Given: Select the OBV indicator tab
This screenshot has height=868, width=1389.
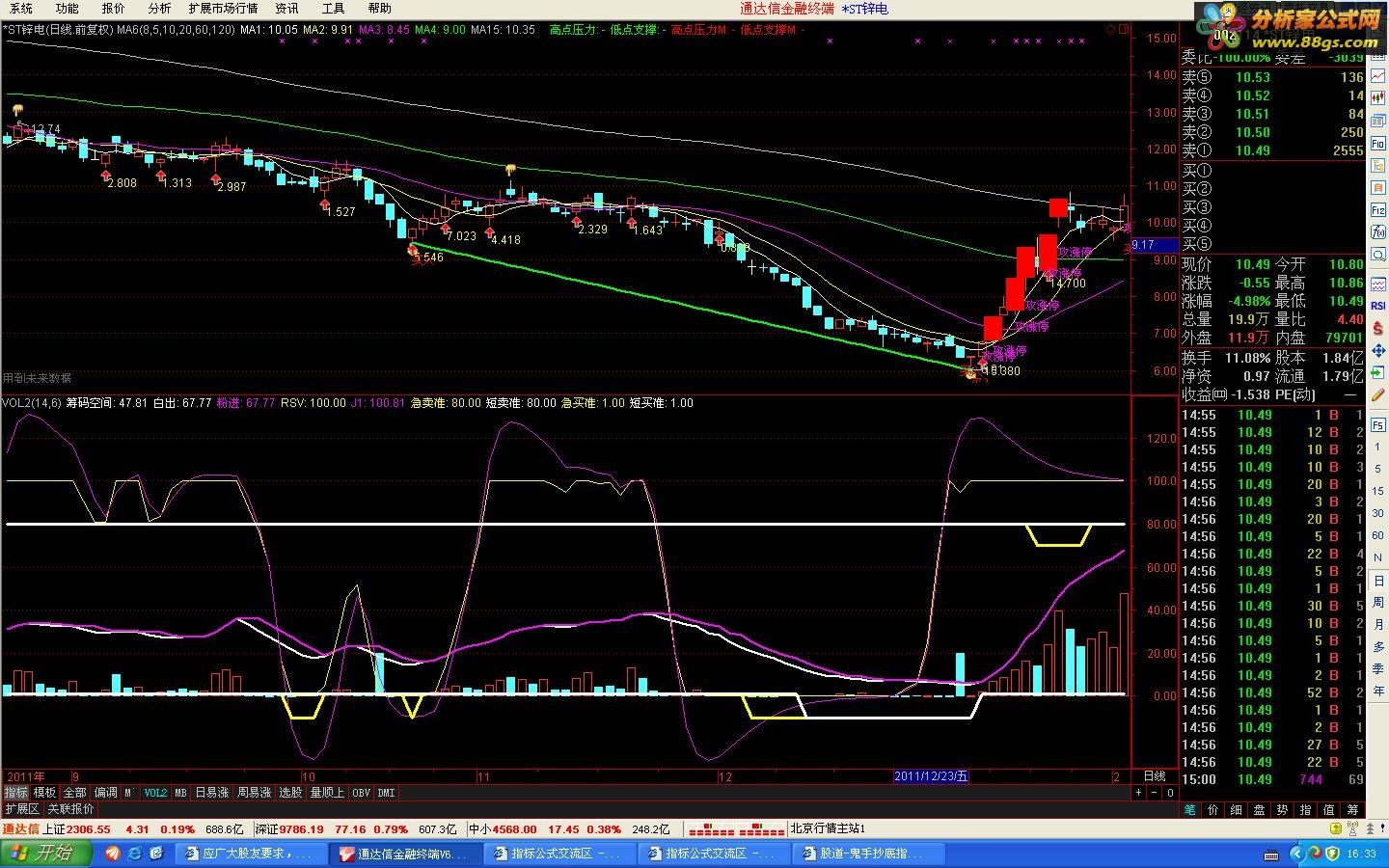Looking at the screenshot, I should (x=361, y=793).
